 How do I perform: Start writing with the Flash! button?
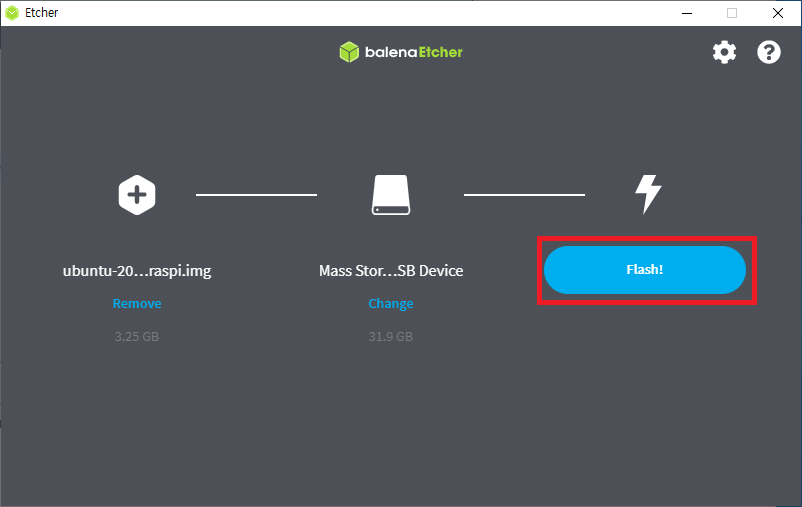pos(644,270)
